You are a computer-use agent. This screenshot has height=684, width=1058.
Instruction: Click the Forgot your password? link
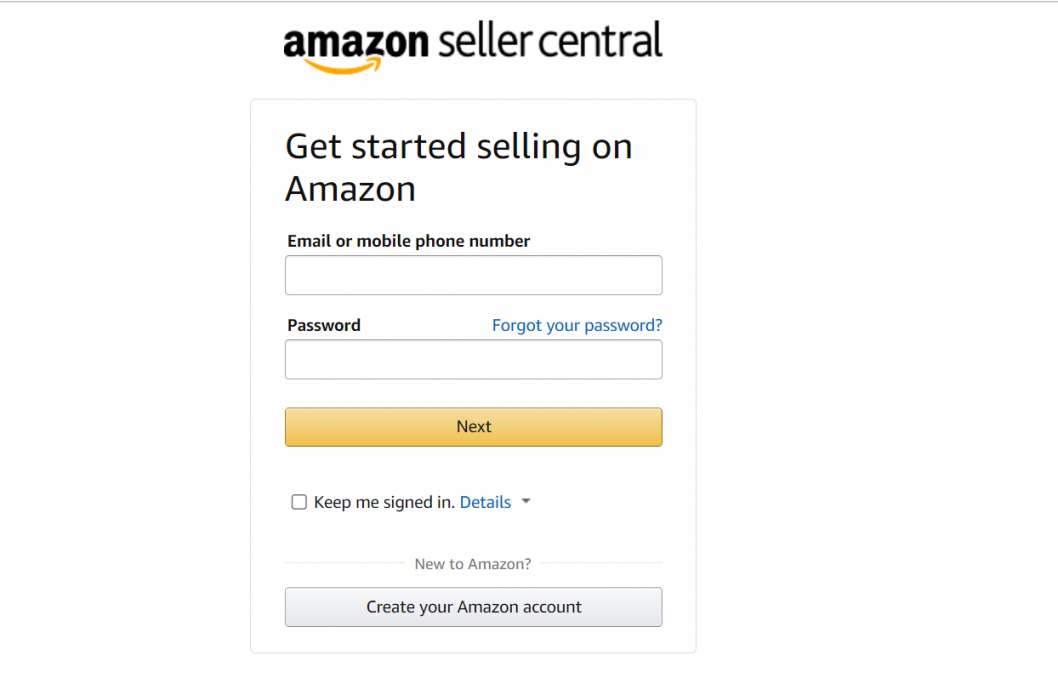[x=577, y=325]
